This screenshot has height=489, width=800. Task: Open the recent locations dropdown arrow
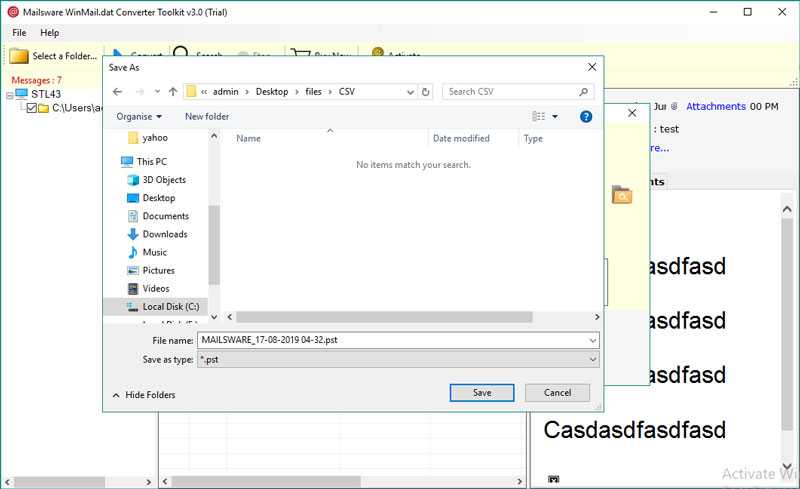157,92
